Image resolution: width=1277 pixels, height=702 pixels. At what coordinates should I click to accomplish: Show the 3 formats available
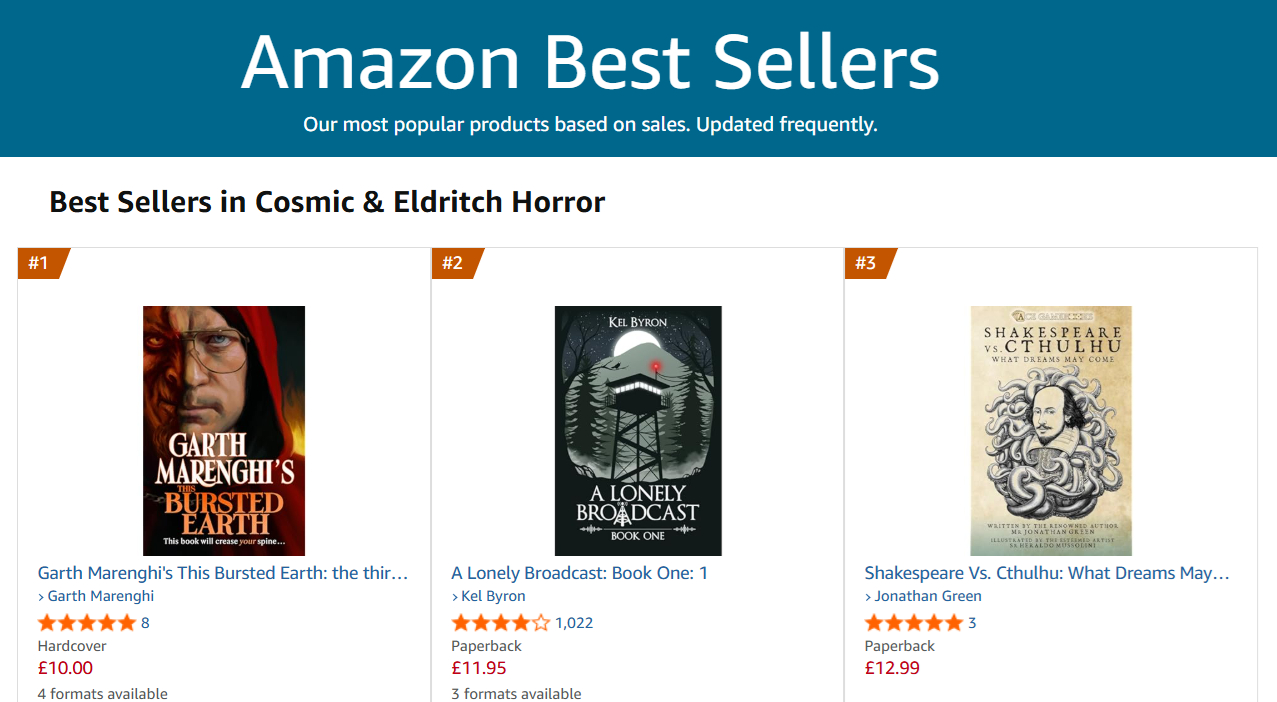(516, 693)
